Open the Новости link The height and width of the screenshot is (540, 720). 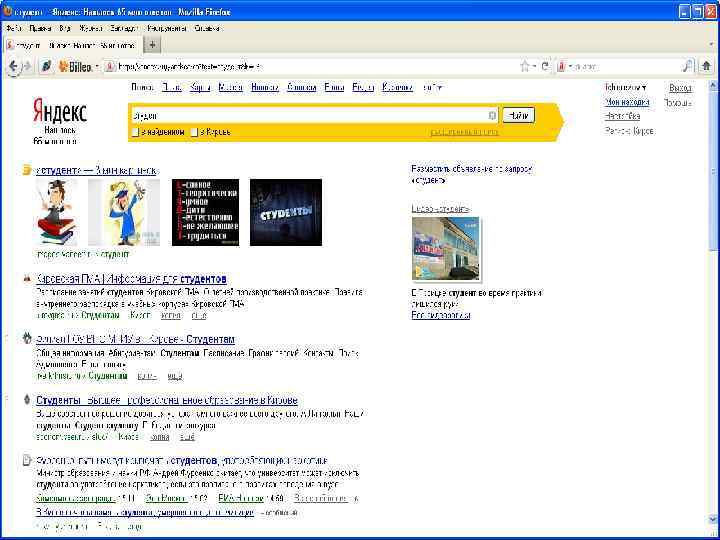coord(265,87)
